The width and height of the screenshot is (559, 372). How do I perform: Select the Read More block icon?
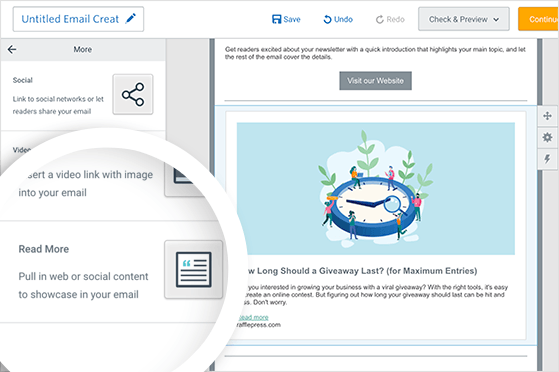194,269
